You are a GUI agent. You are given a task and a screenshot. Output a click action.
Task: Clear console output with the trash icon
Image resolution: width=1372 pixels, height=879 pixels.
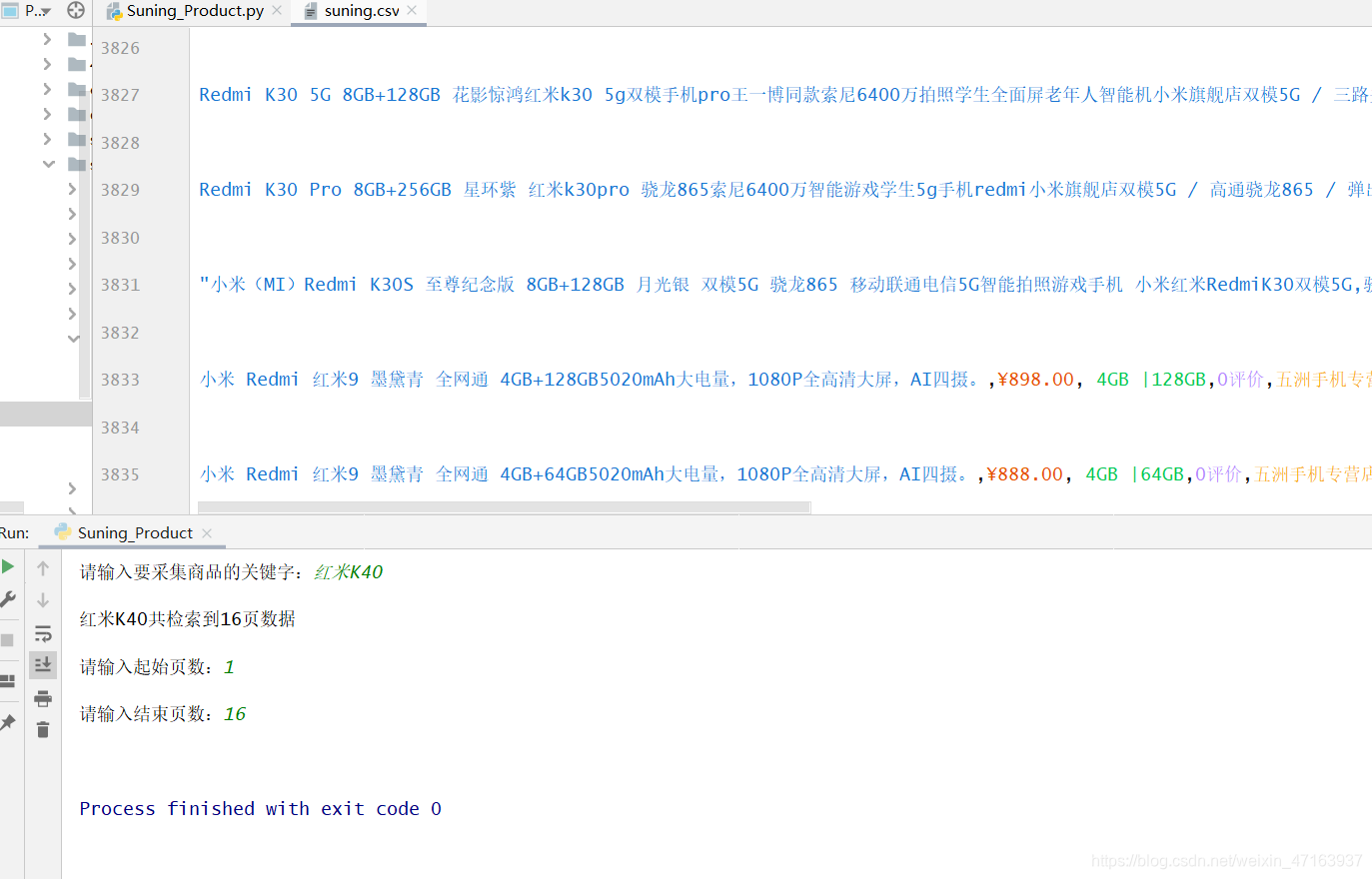tap(43, 730)
